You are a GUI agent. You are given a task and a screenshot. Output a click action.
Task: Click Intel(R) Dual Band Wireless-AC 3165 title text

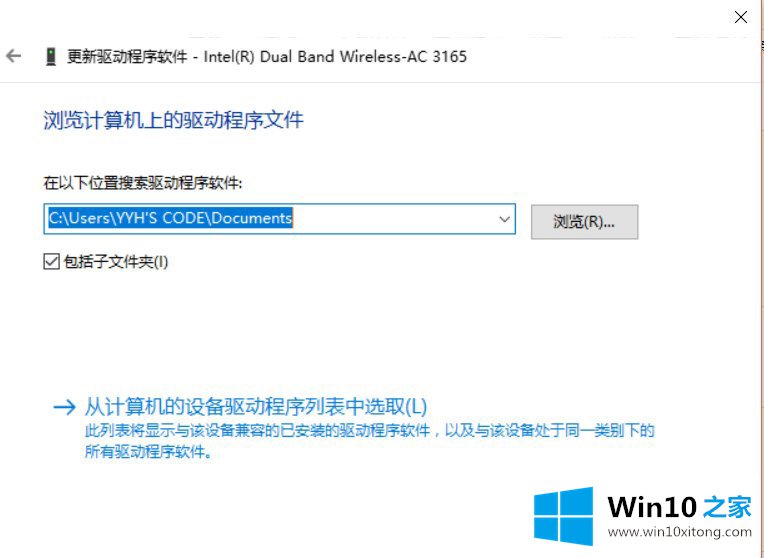[335, 57]
